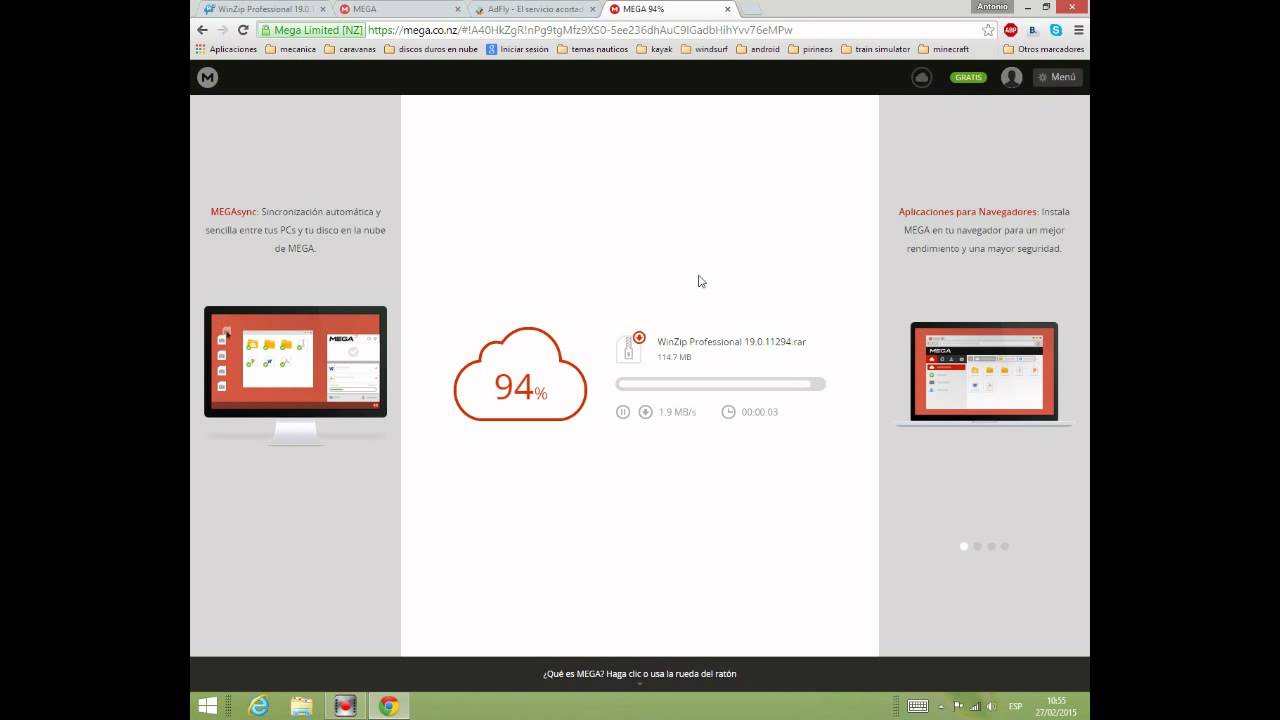Open the on-screen keyboard tray icon

click(917, 706)
